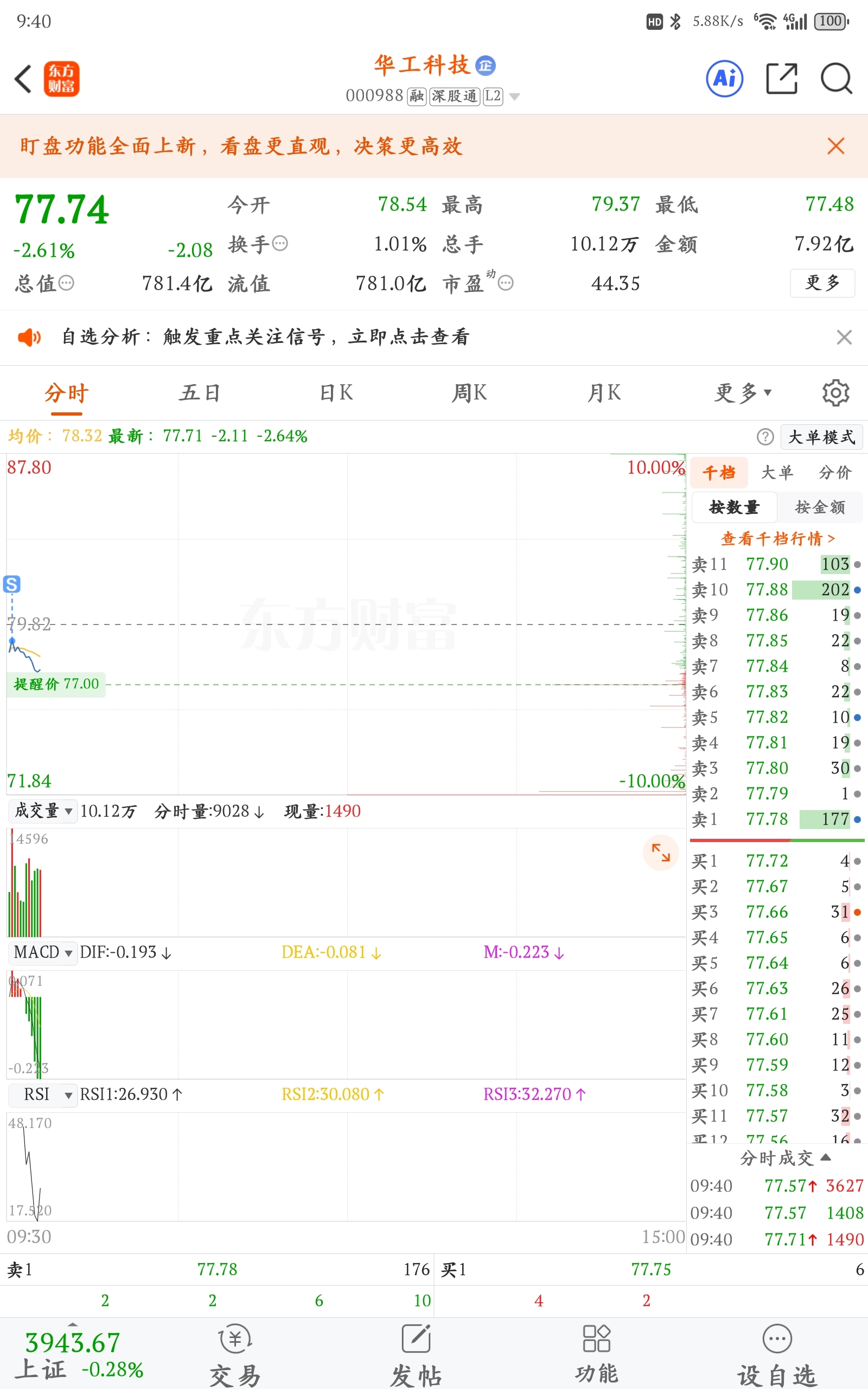This screenshot has width=868, height=1389.
Task: Select the 大单 tab
Action: click(x=777, y=473)
